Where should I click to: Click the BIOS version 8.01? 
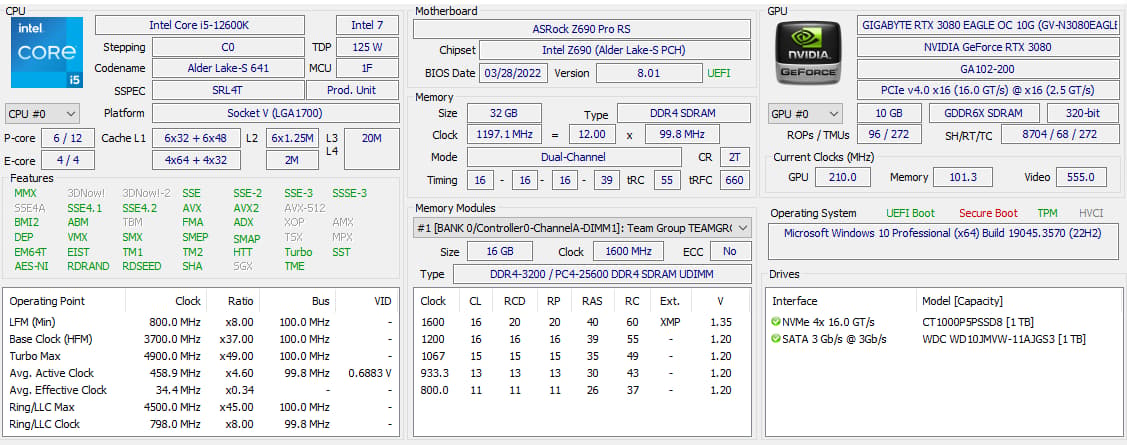pos(649,73)
